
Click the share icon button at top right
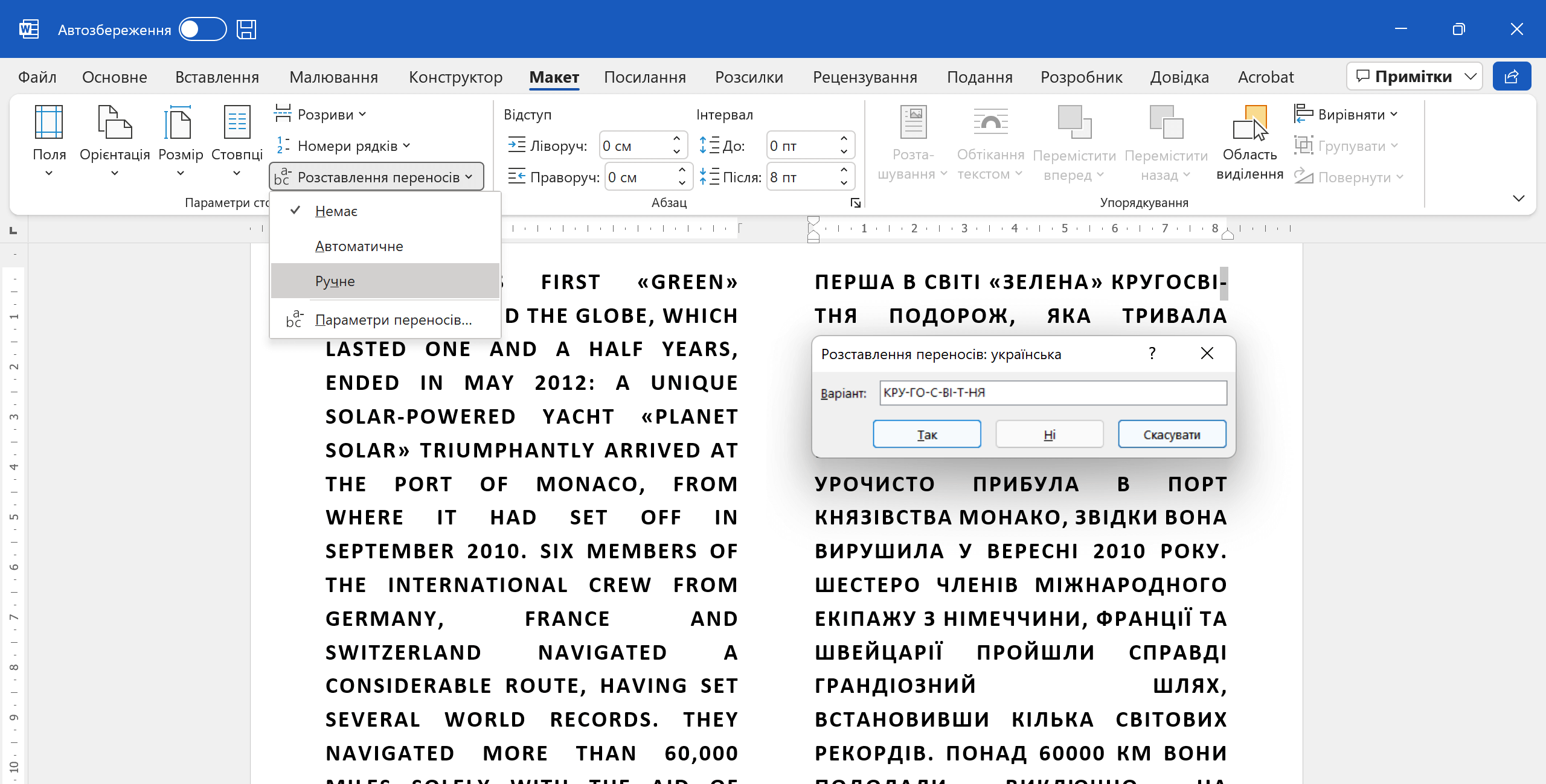(1511, 77)
